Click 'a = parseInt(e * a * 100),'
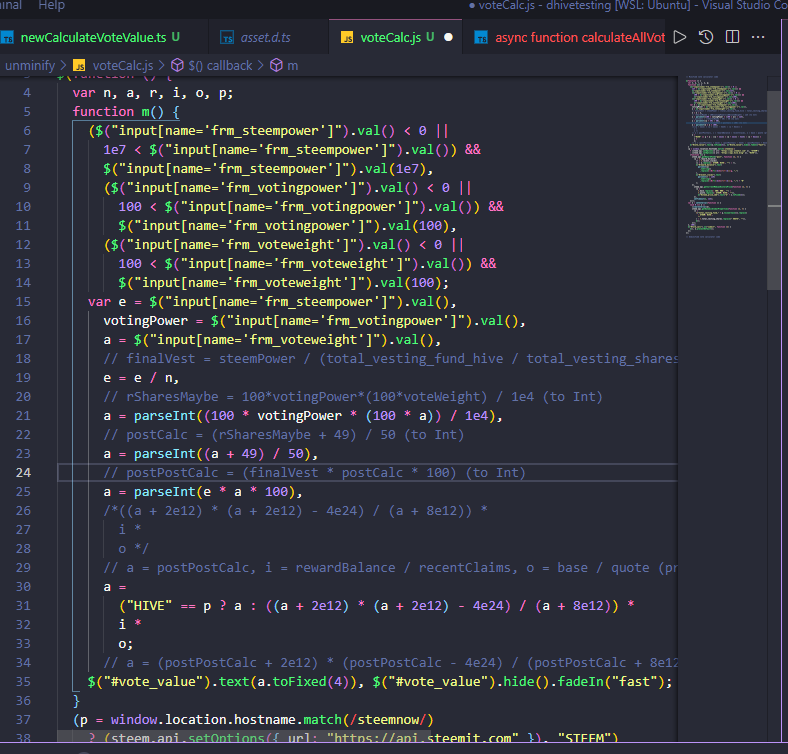The height and width of the screenshot is (754, 788). coord(203,492)
